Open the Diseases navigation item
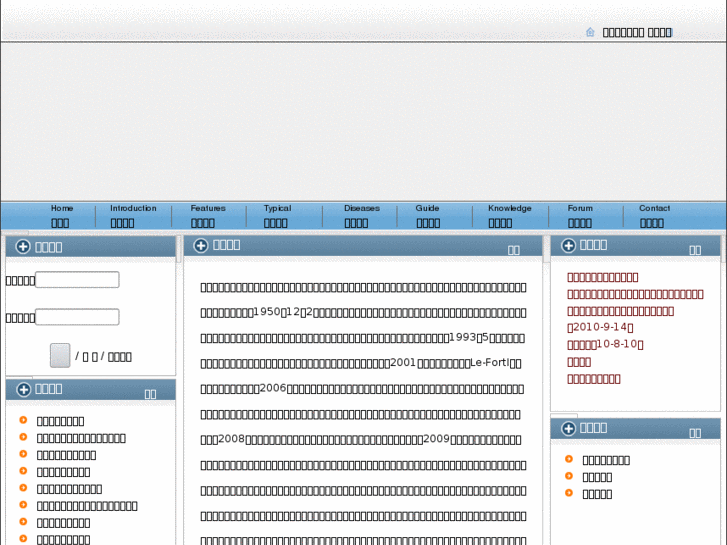Image resolution: width=727 pixels, height=545 pixels. (361, 216)
